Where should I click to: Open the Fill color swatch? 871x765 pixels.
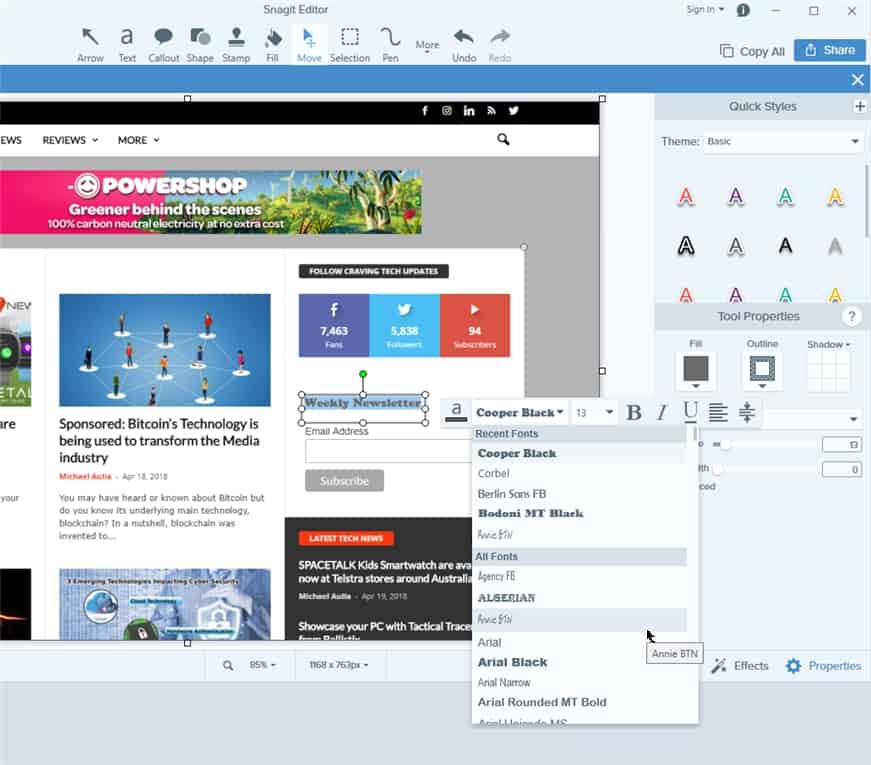point(695,371)
